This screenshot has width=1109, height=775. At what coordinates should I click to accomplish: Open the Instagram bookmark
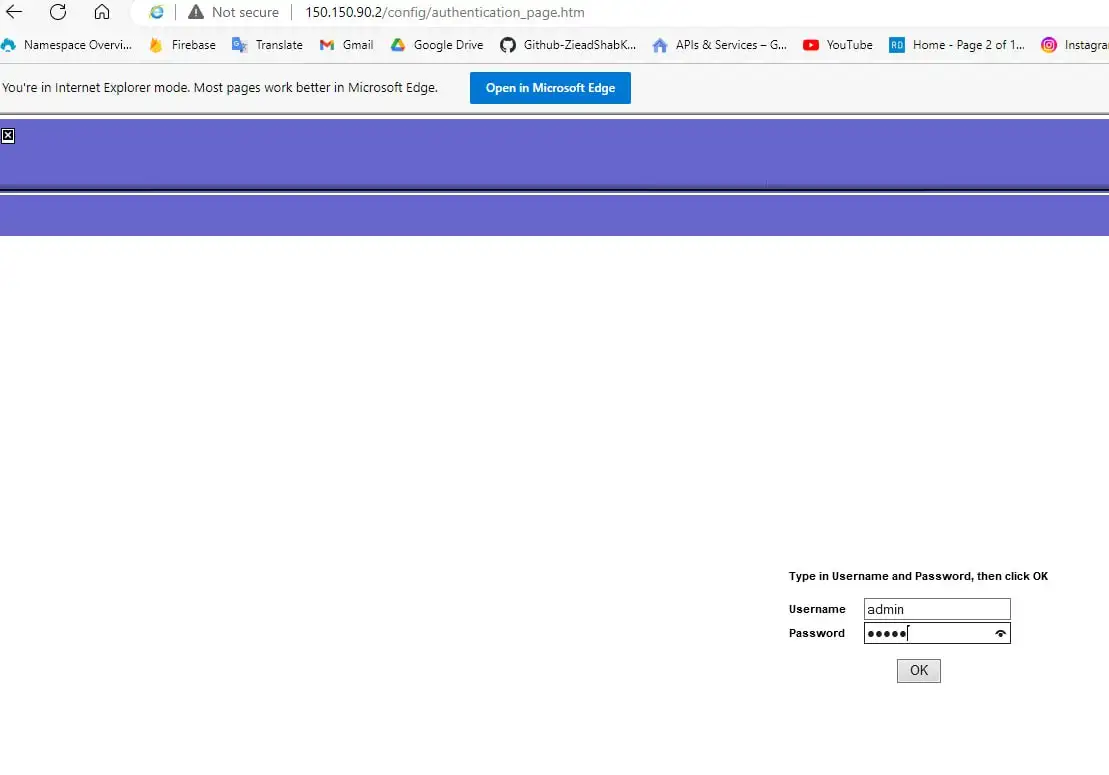(1074, 45)
